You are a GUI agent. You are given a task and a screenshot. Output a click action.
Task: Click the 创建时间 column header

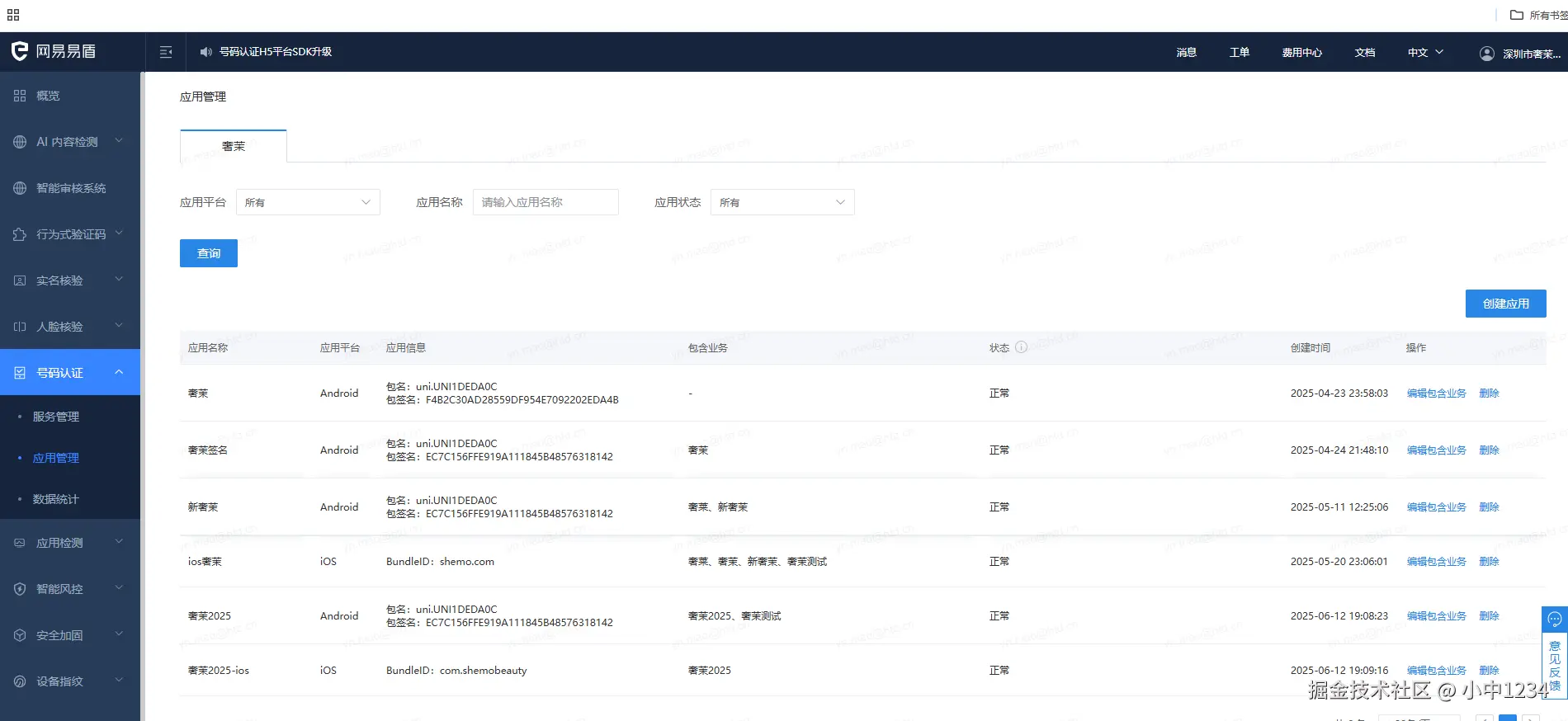click(x=1311, y=348)
